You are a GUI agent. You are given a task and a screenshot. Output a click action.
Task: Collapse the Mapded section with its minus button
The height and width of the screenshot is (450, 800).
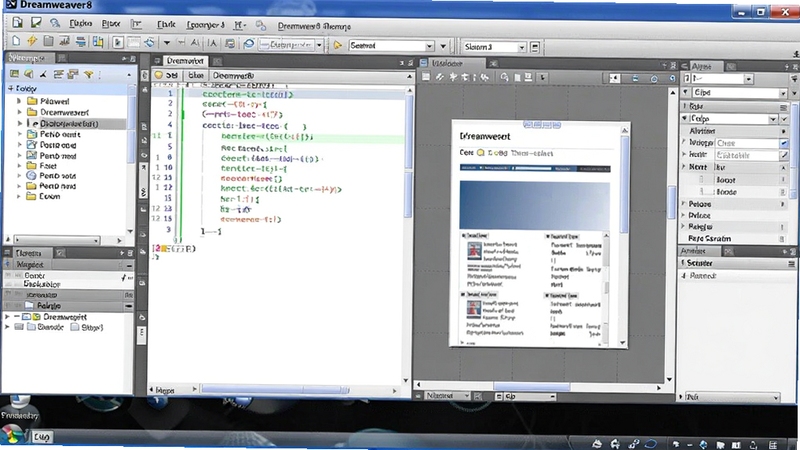click(129, 265)
